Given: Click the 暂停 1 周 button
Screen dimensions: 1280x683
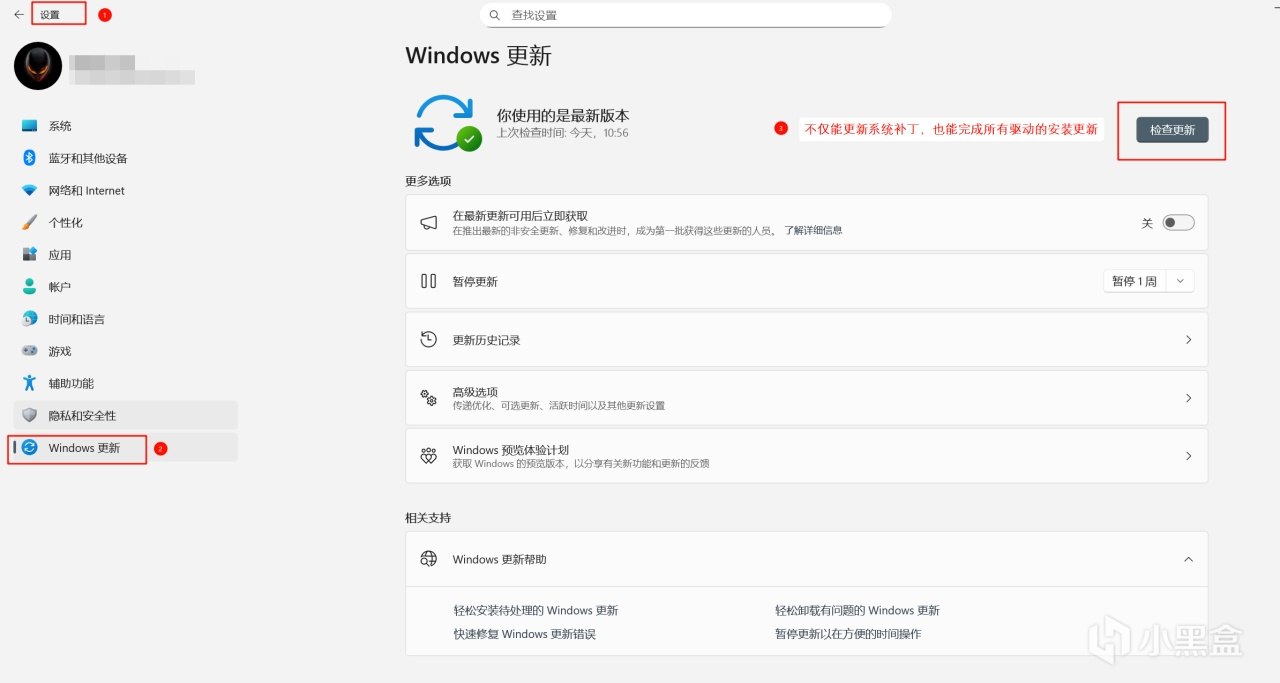Looking at the screenshot, I should point(1135,281).
